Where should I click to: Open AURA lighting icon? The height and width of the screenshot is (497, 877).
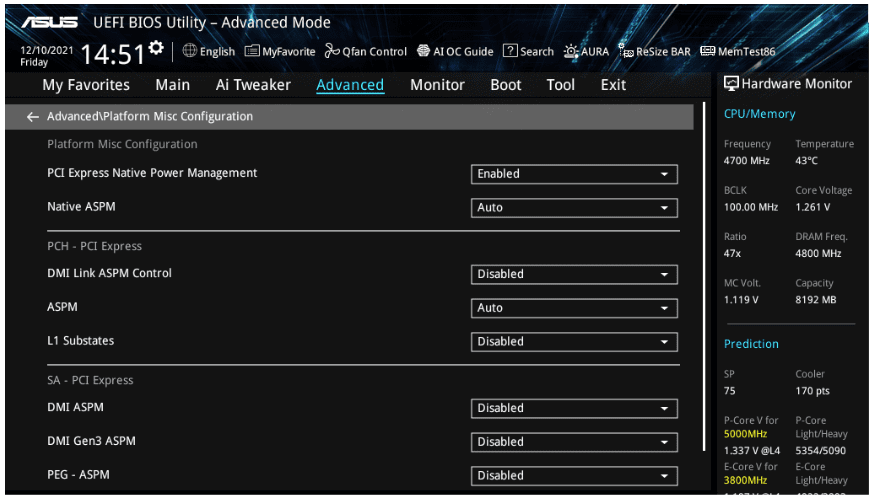pos(570,51)
